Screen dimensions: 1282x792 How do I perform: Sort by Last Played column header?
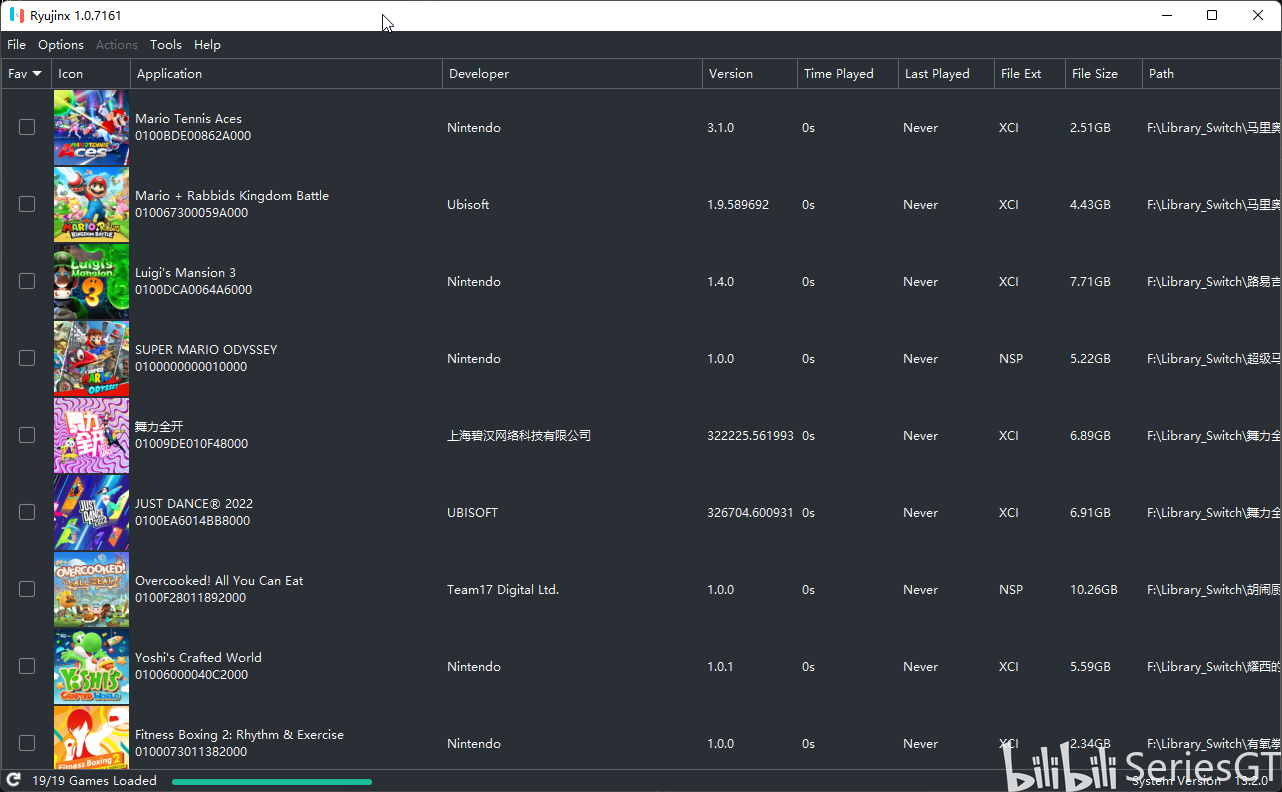point(946,74)
